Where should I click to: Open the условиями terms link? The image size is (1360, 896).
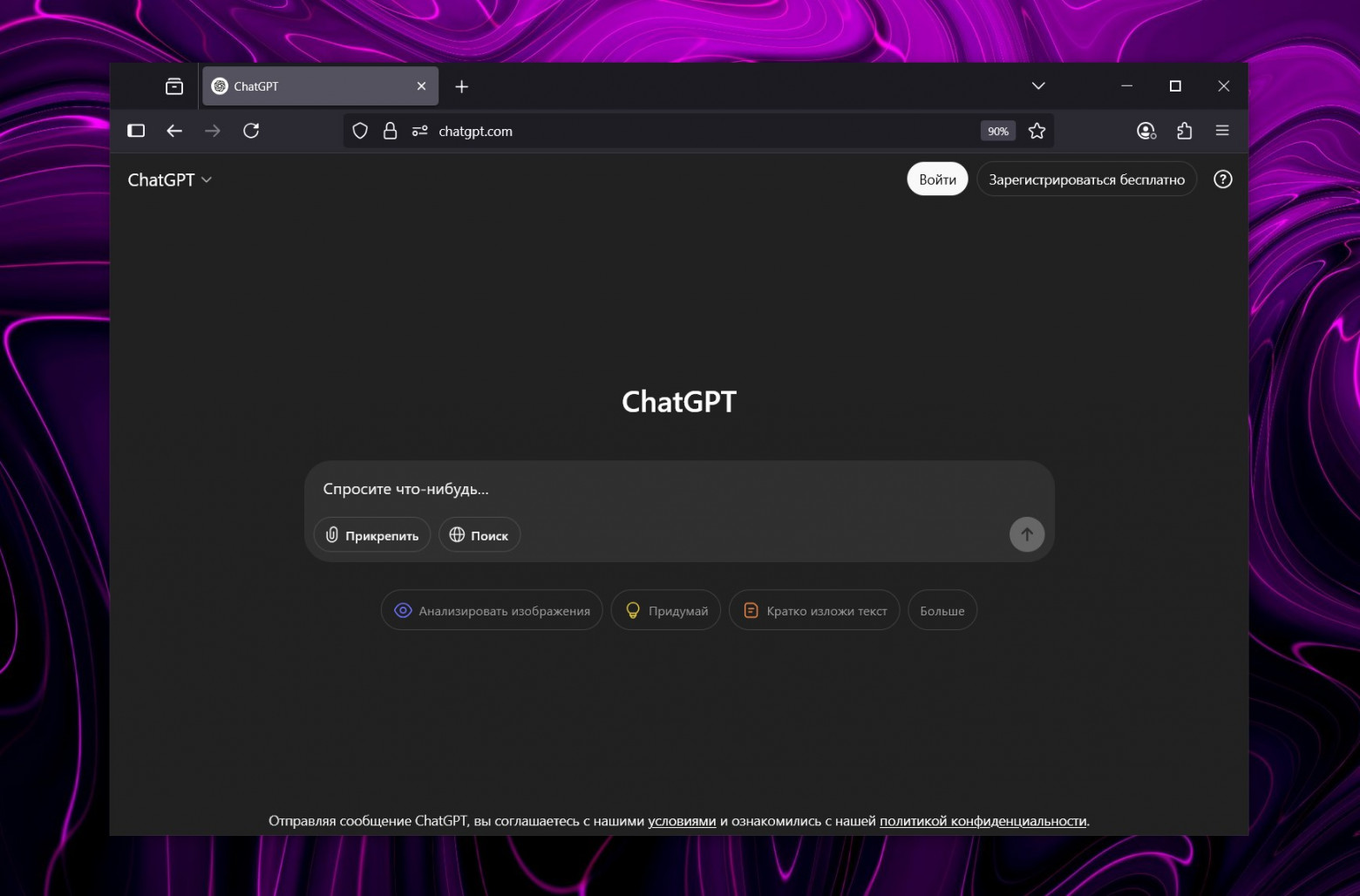(x=682, y=821)
